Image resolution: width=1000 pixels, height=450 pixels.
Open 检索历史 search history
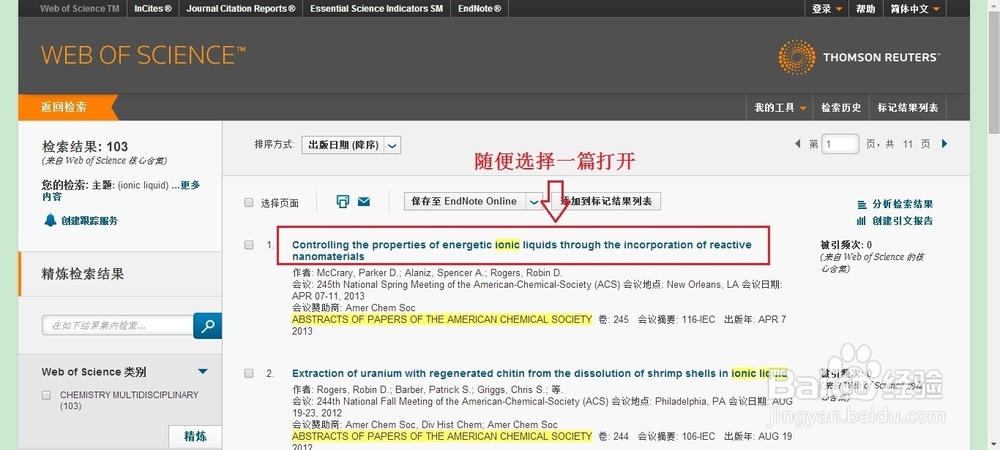pyautogui.click(x=841, y=108)
